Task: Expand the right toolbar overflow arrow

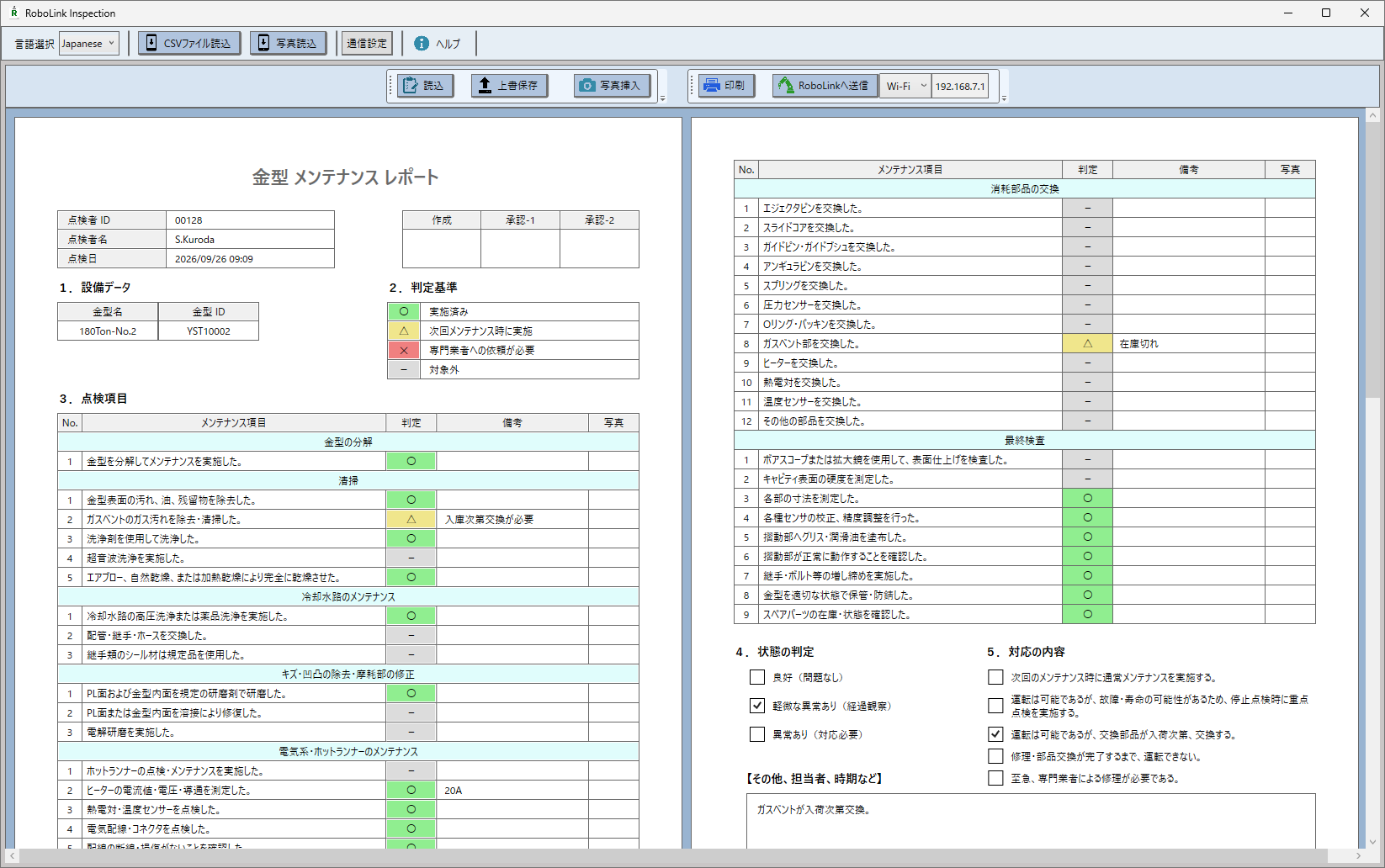Action: 1004,98
